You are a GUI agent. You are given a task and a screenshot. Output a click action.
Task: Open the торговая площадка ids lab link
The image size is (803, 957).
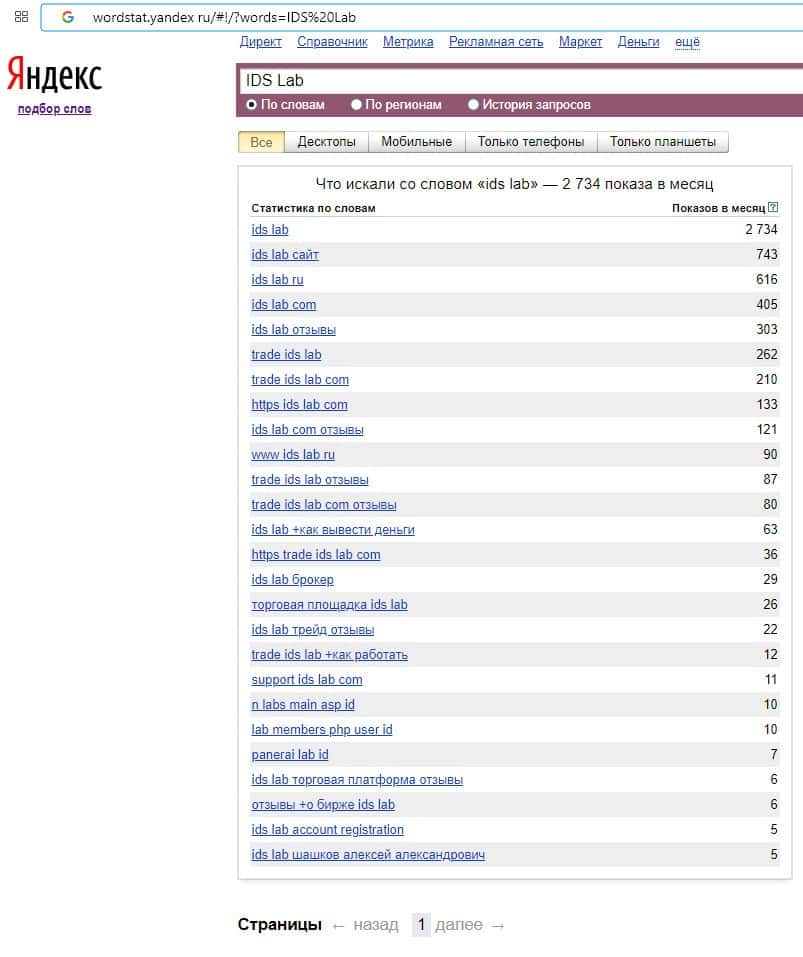click(329, 605)
